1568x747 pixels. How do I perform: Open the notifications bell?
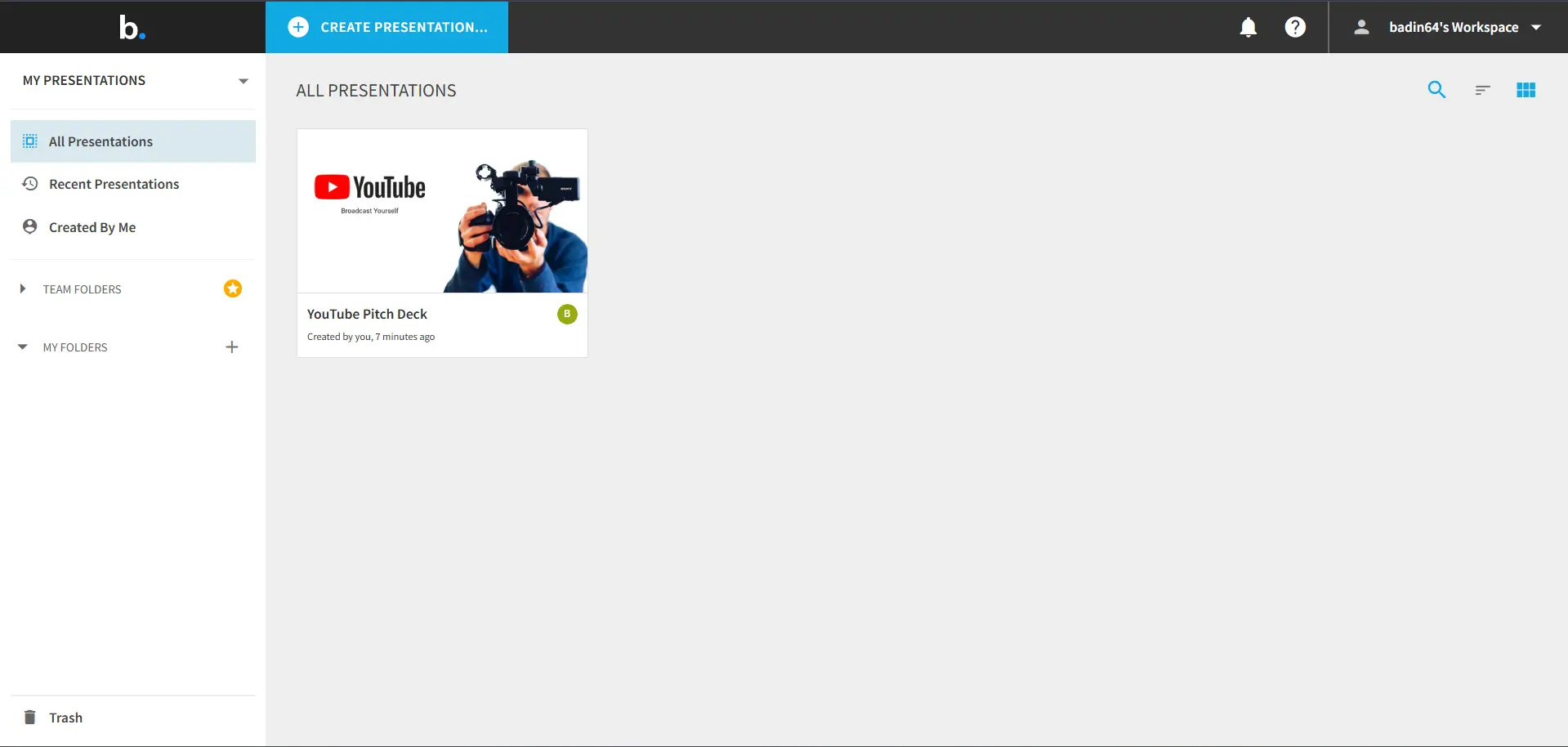point(1248,27)
